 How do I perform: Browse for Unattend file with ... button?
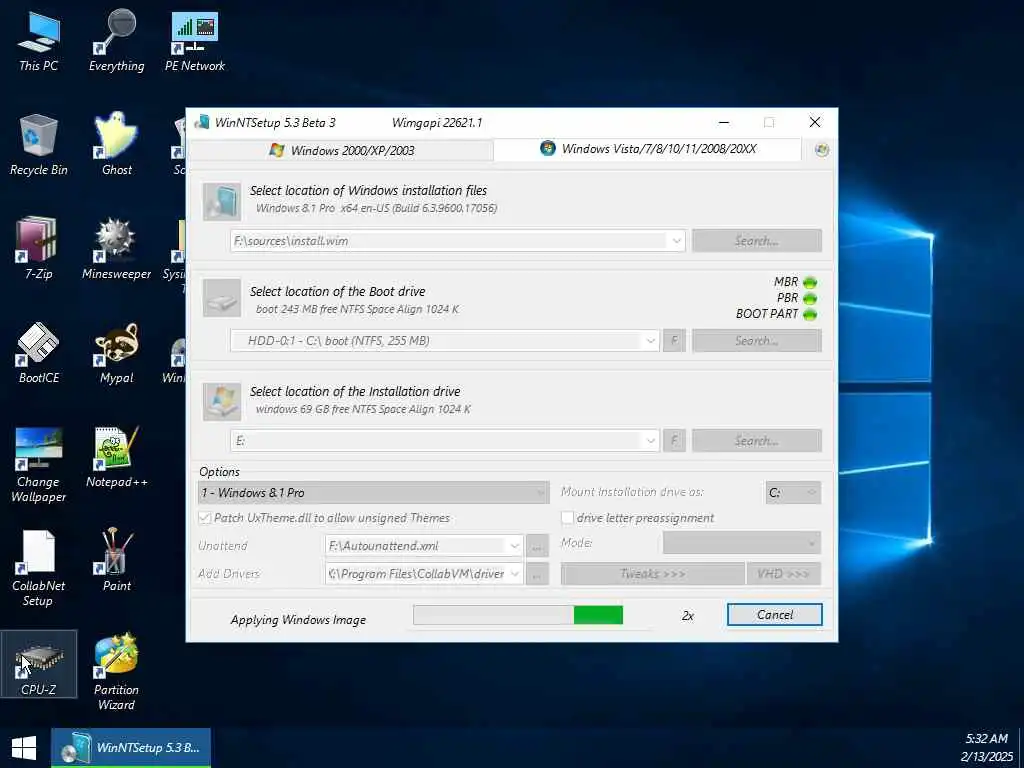[x=537, y=546]
